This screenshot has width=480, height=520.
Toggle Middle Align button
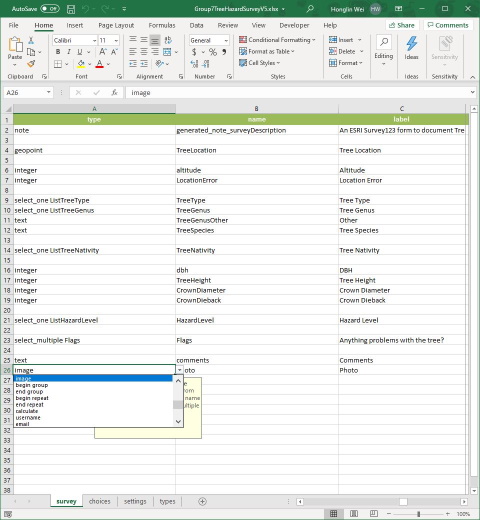144,40
